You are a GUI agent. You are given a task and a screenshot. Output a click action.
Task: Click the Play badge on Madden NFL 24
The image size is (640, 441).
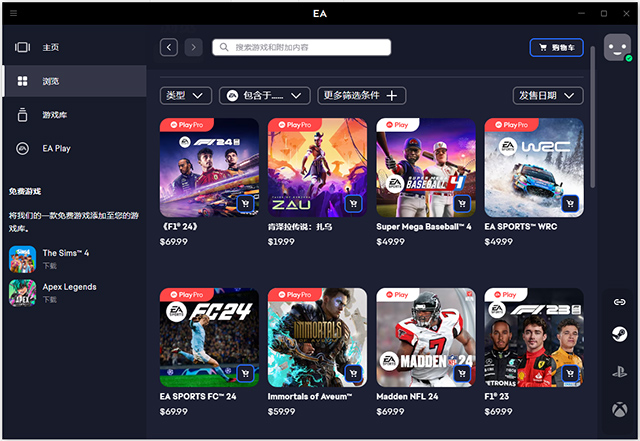point(397,294)
